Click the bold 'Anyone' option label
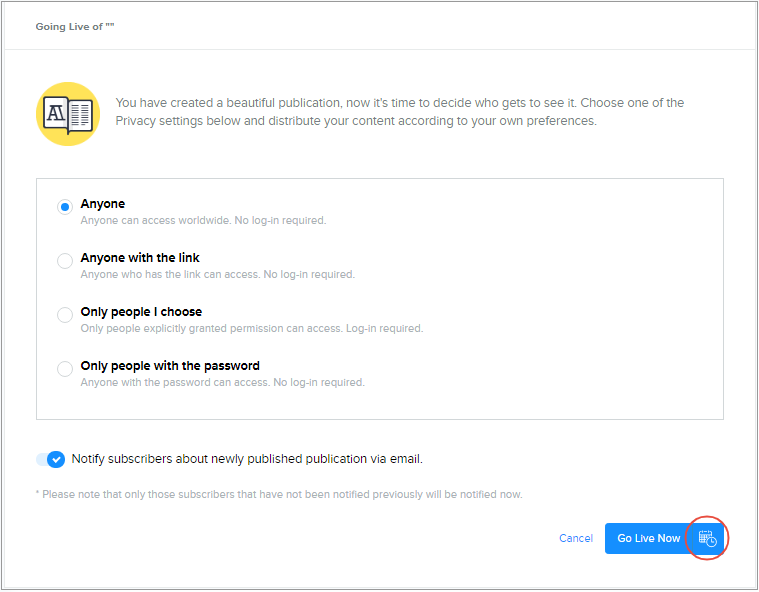 tap(103, 204)
